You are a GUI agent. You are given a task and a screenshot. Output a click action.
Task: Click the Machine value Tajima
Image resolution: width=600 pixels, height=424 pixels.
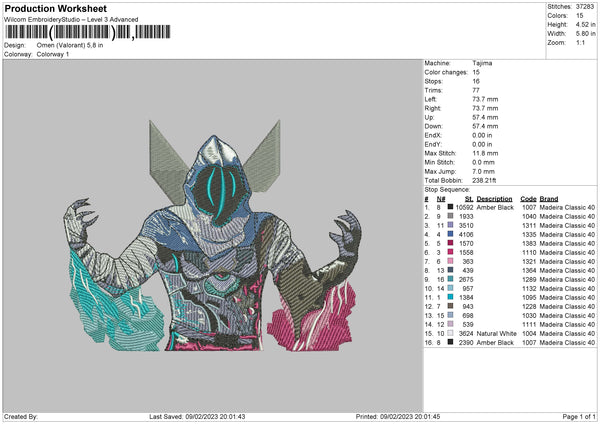tap(482, 63)
